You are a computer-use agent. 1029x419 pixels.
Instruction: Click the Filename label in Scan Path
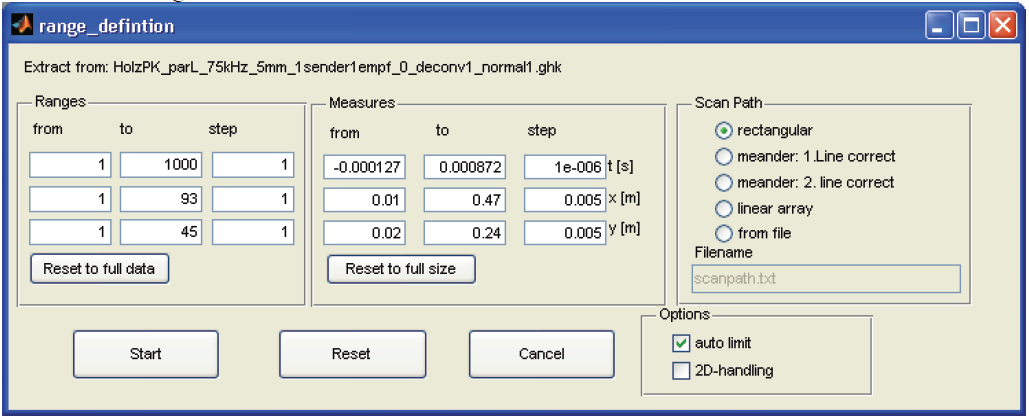pyautogui.click(x=722, y=252)
